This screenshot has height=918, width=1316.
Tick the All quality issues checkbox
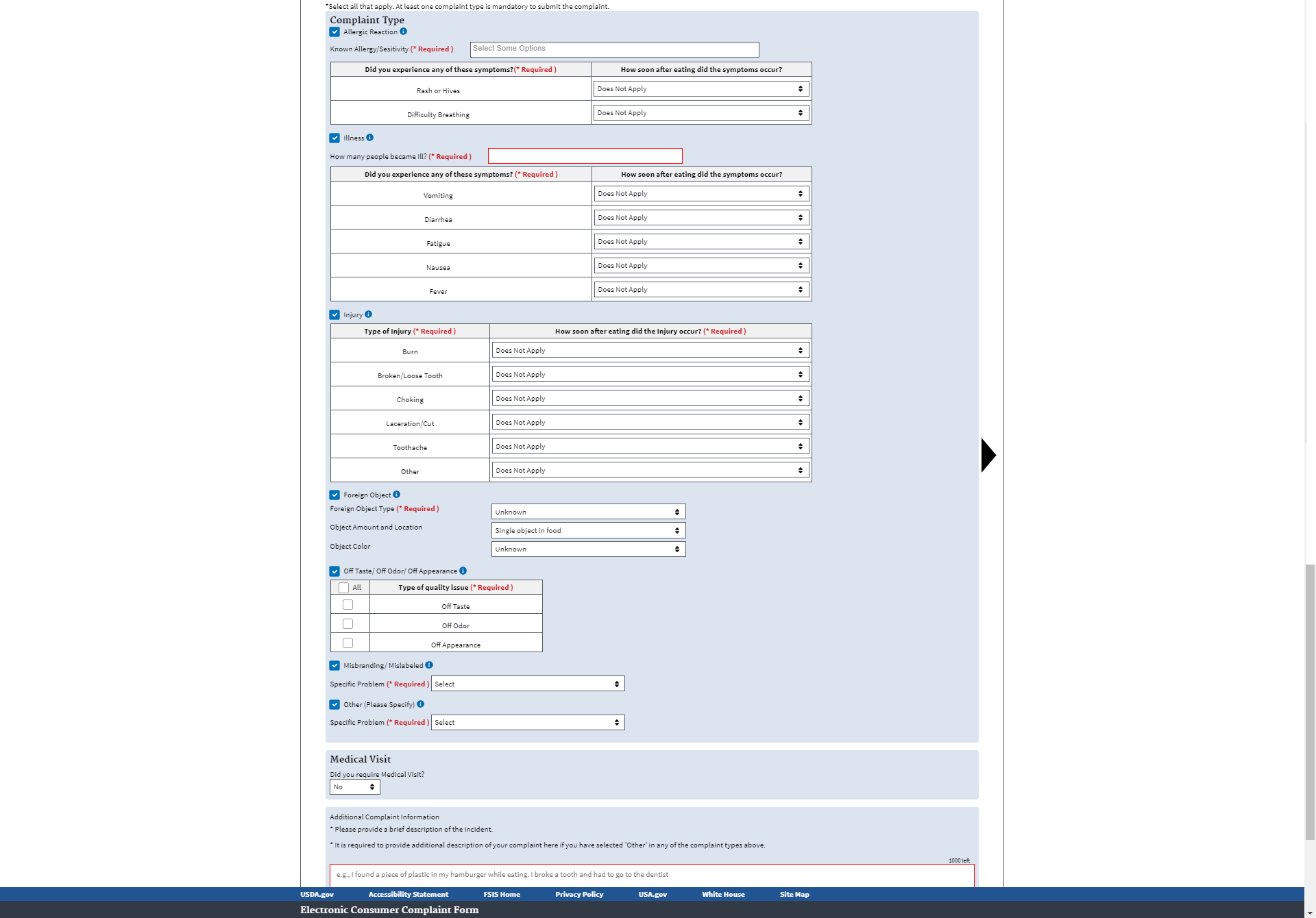pyautogui.click(x=344, y=588)
